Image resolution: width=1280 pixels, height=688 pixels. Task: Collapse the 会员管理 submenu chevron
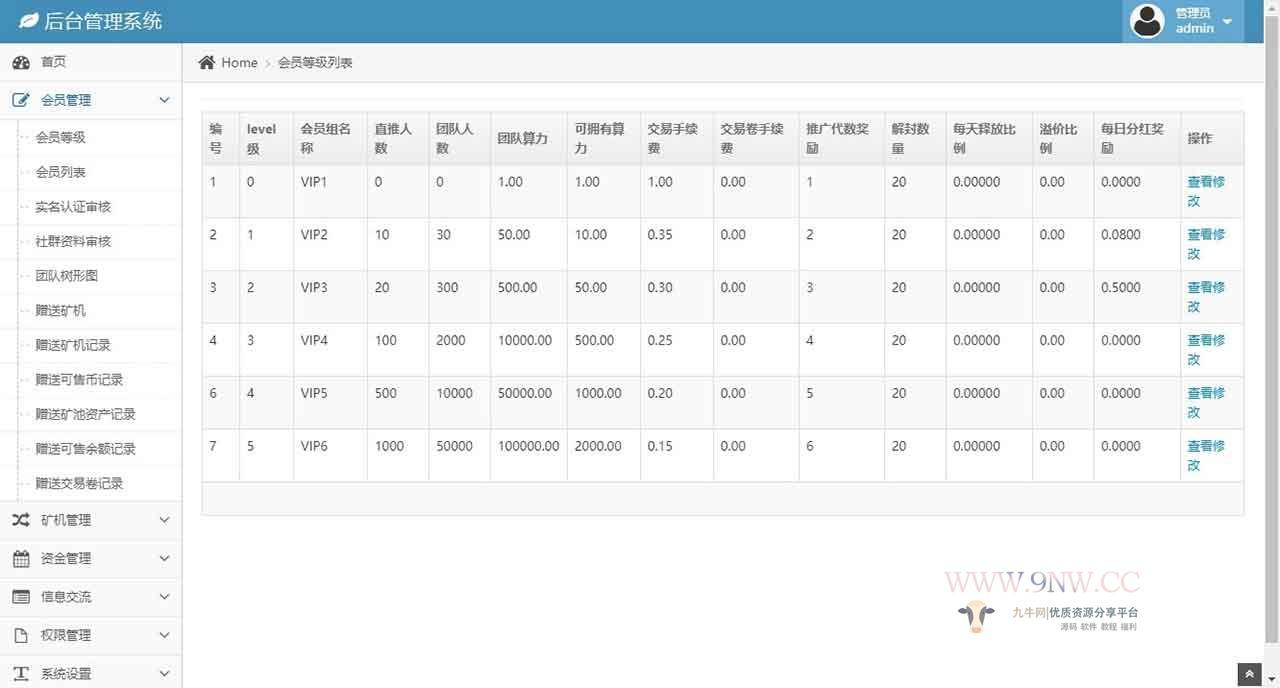164,100
